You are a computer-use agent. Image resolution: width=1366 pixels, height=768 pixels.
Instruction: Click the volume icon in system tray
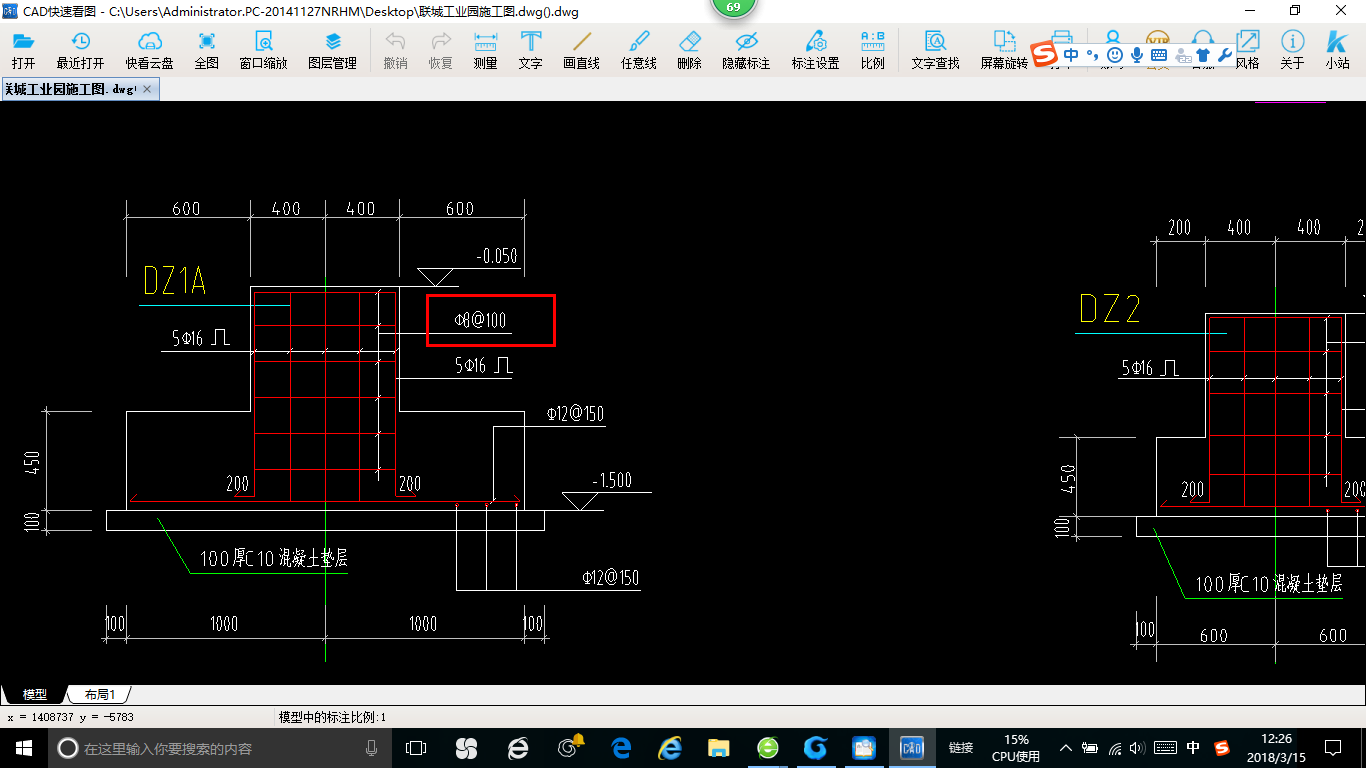coord(1139,748)
